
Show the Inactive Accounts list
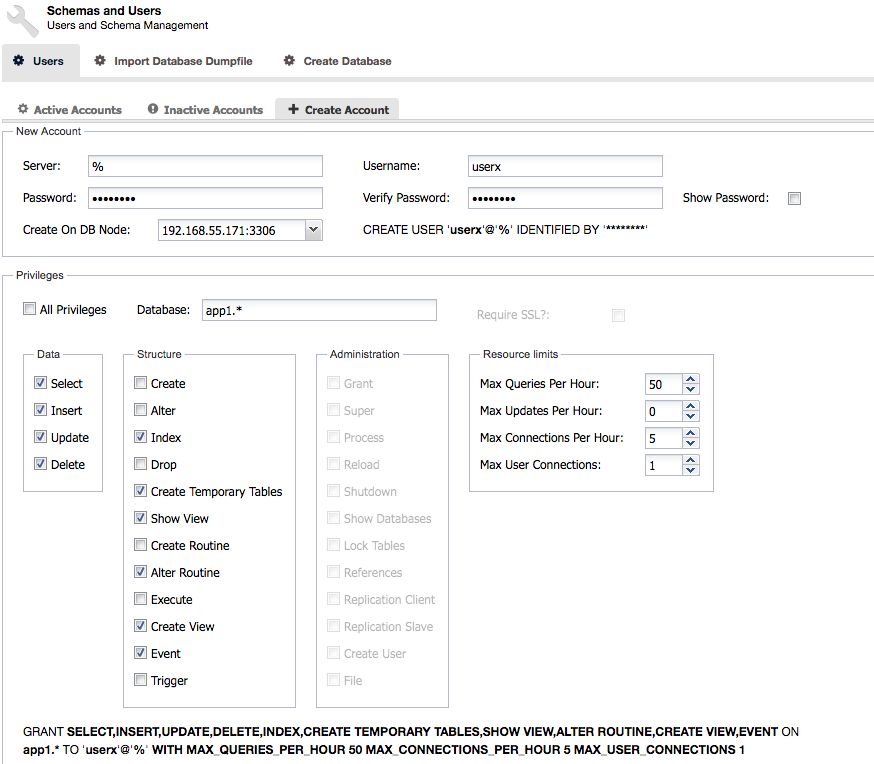point(205,110)
